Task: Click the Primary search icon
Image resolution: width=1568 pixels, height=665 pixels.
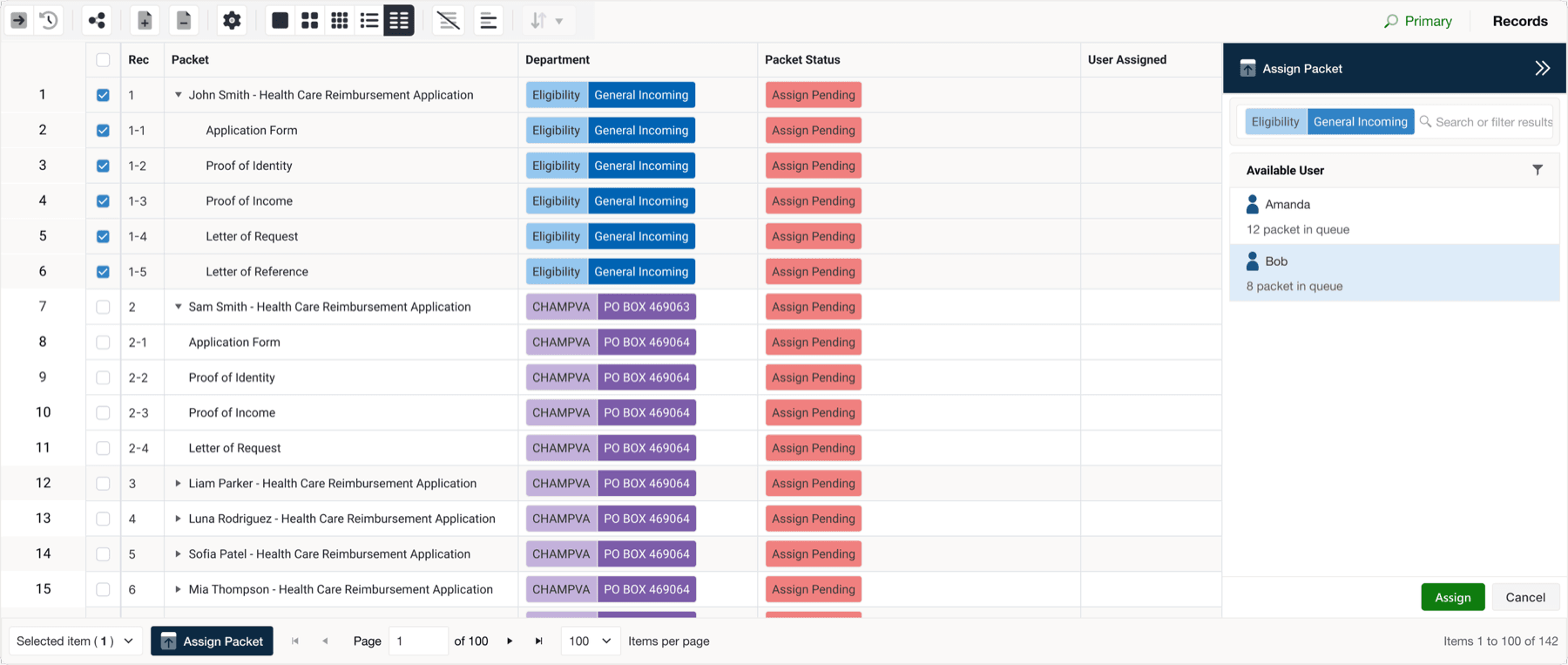Action: (1391, 21)
